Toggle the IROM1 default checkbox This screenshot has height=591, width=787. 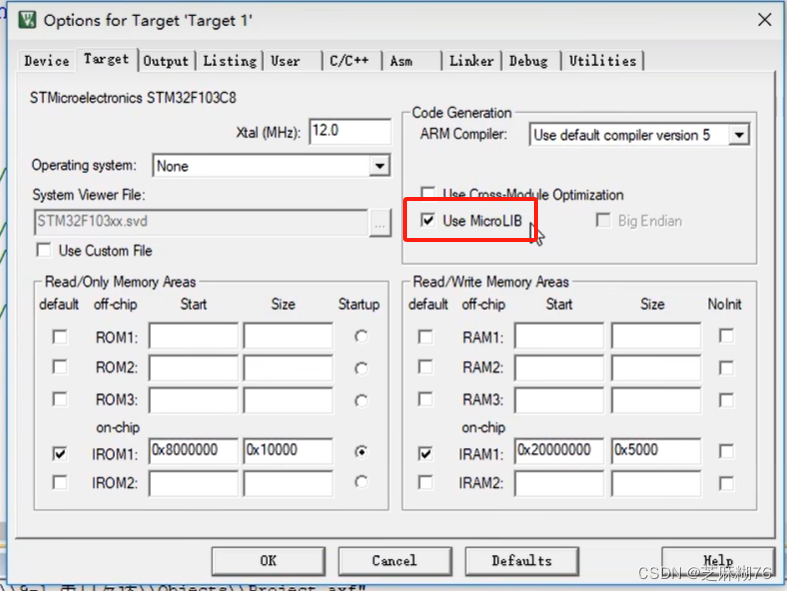(x=60, y=453)
